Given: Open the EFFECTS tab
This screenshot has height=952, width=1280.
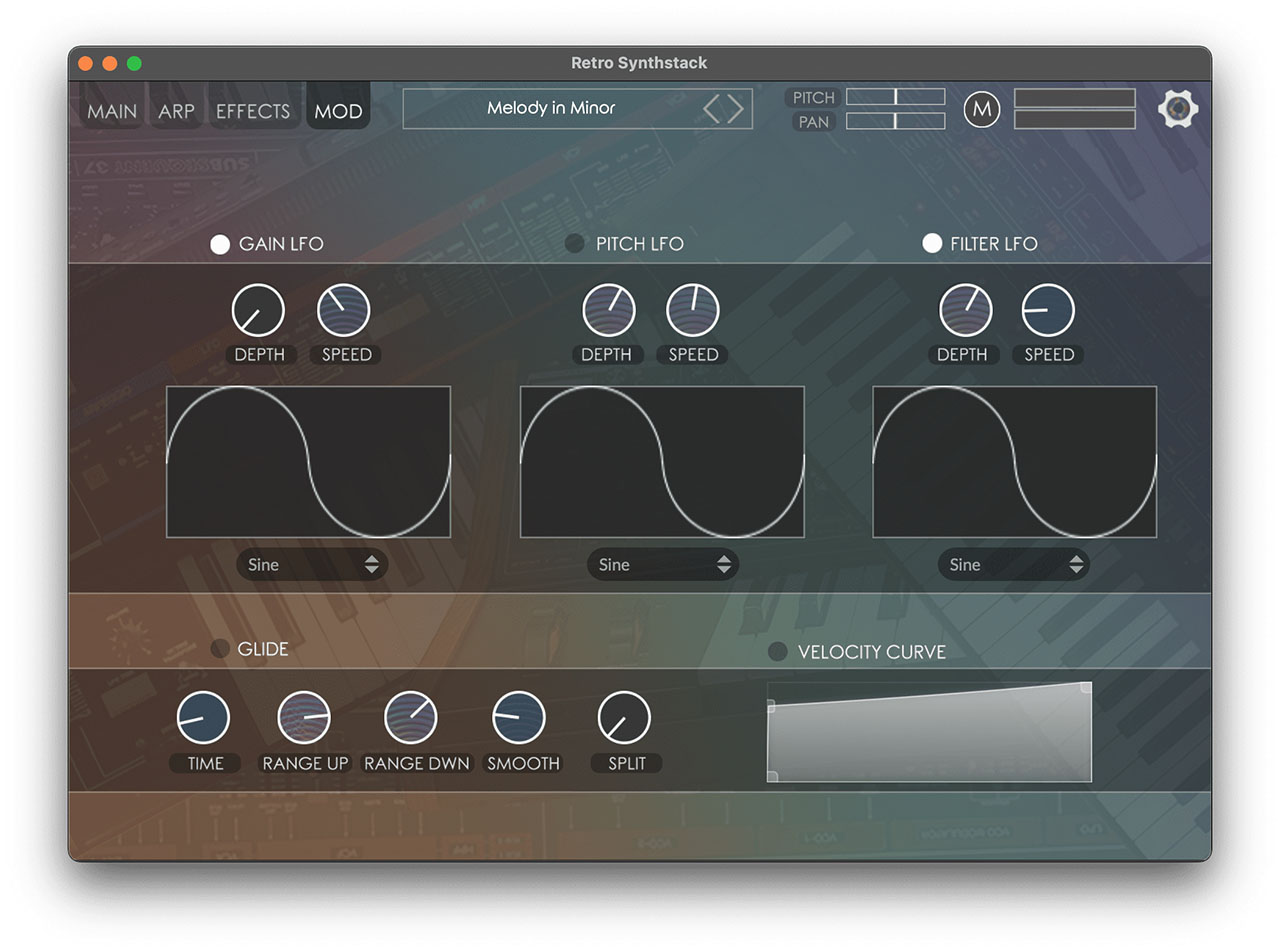Looking at the screenshot, I should pos(252,111).
